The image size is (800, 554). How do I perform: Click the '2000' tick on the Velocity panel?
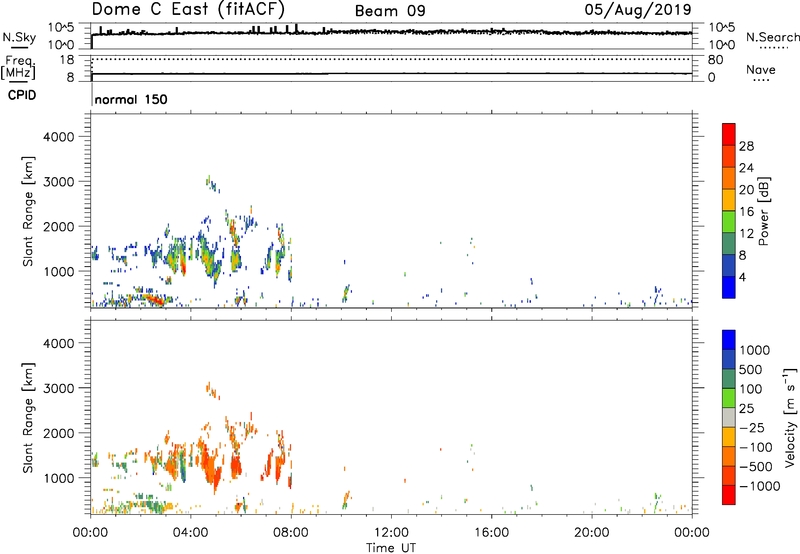tap(59, 433)
